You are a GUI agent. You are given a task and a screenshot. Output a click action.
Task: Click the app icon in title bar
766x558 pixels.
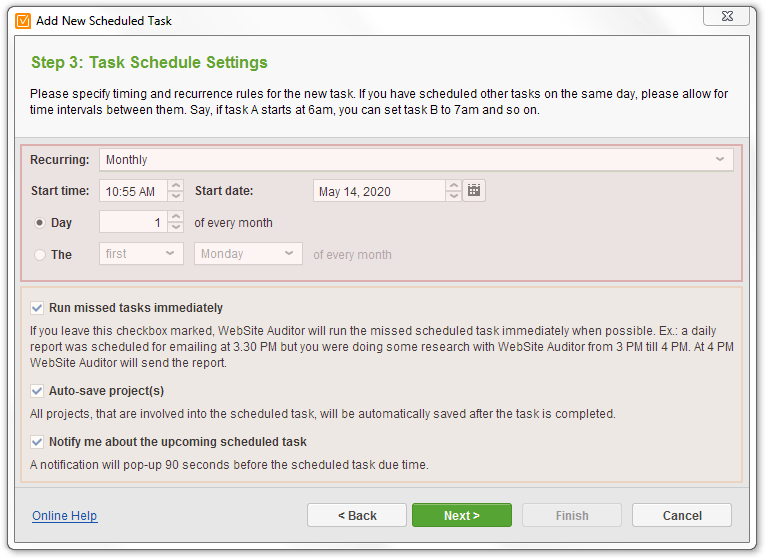click(23, 21)
